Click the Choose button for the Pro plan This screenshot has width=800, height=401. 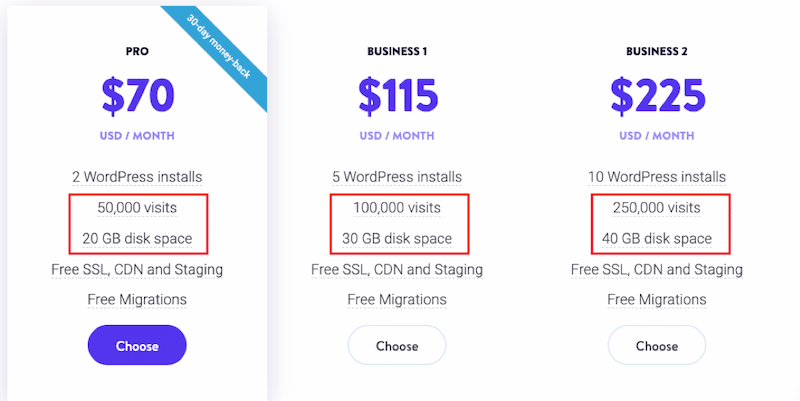(x=137, y=345)
